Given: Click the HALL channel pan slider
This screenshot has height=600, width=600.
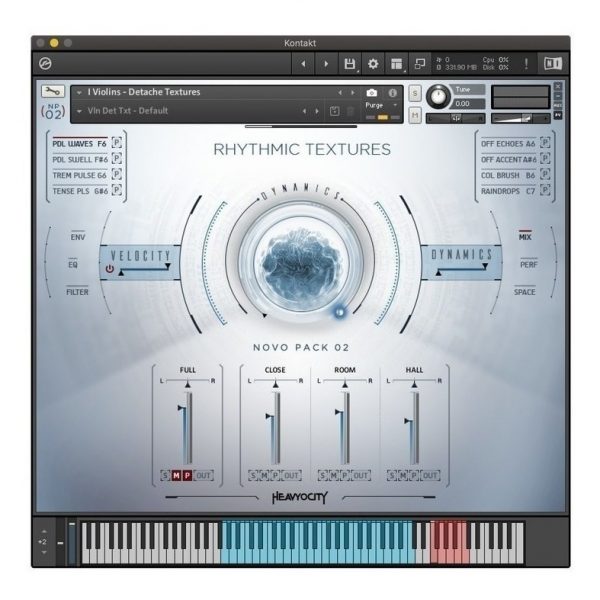Looking at the screenshot, I should [414, 382].
